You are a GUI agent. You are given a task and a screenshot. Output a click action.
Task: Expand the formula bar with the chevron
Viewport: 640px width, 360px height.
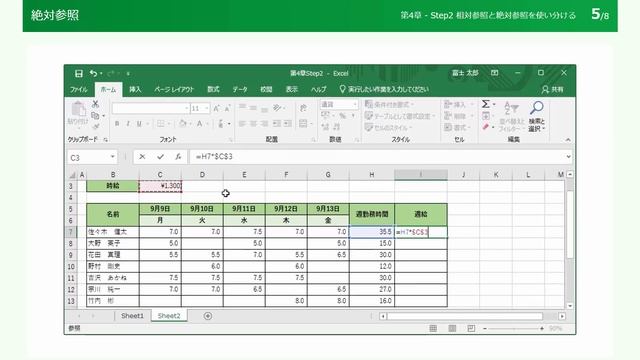click(568, 157)
